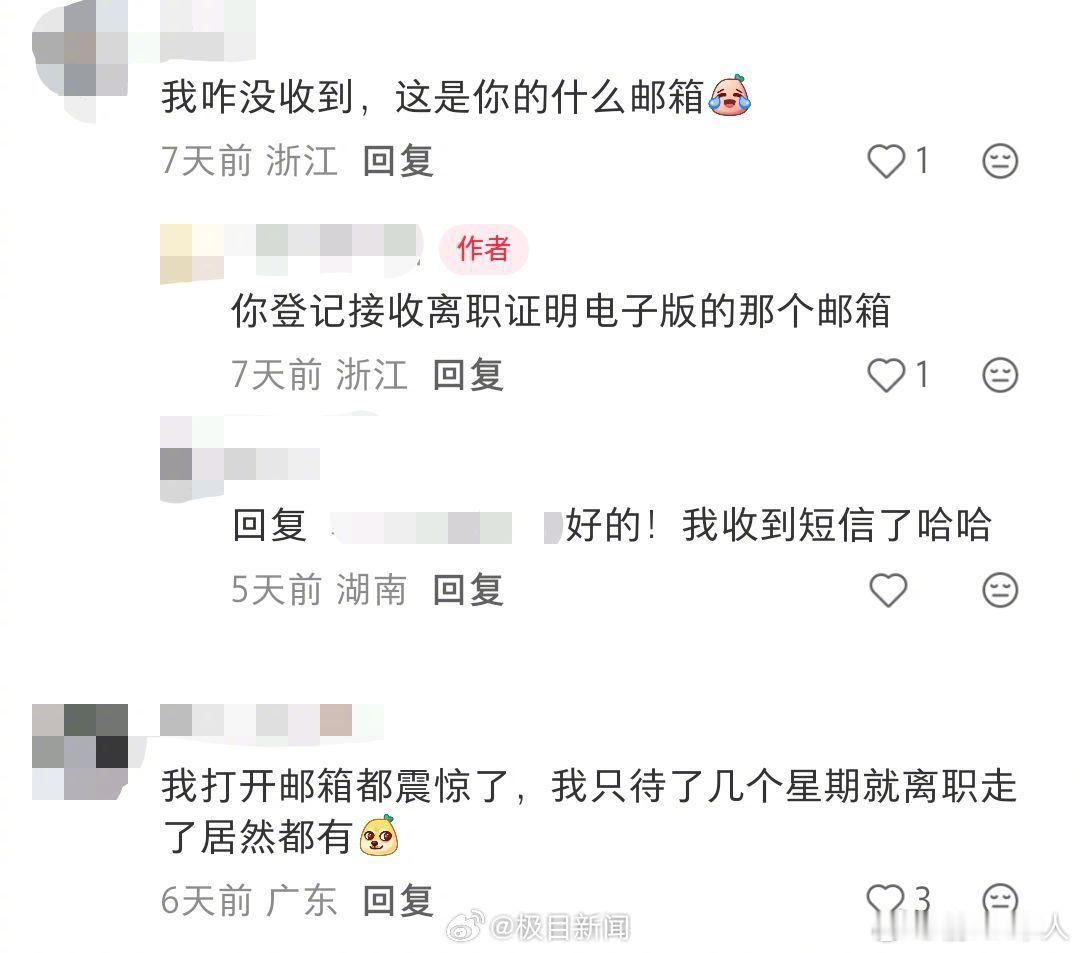Like the first Zhejiang comment with heart icon

(x=886, y=162)
